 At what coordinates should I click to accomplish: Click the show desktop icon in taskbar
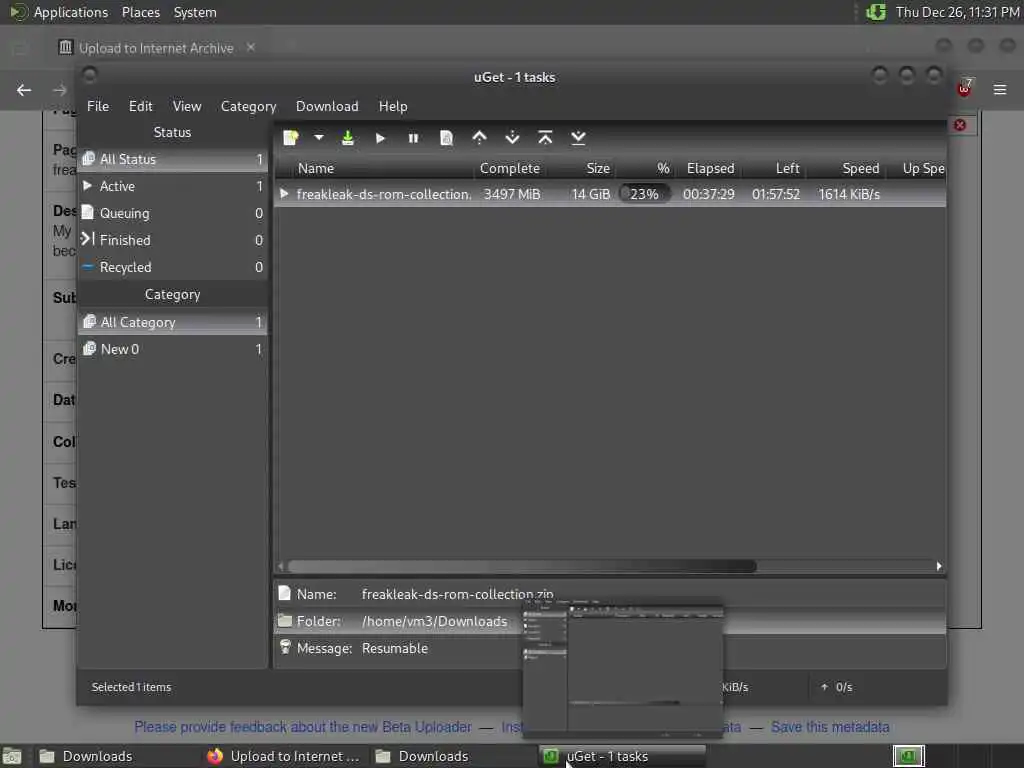12,756
